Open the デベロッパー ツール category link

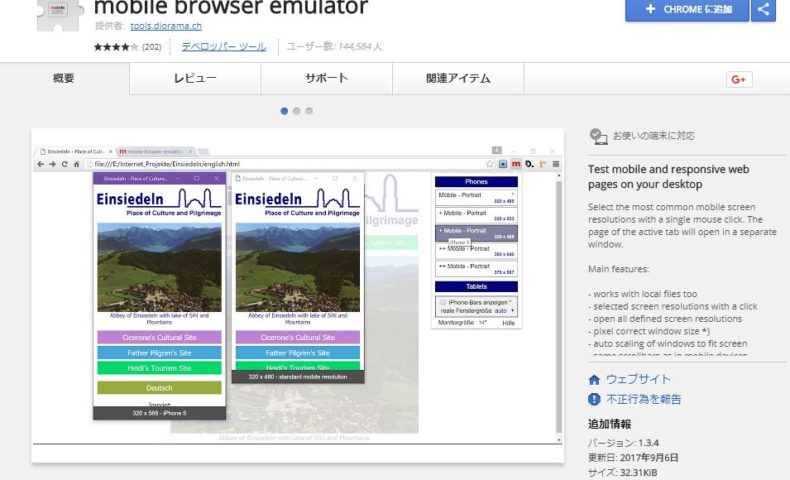224,46
